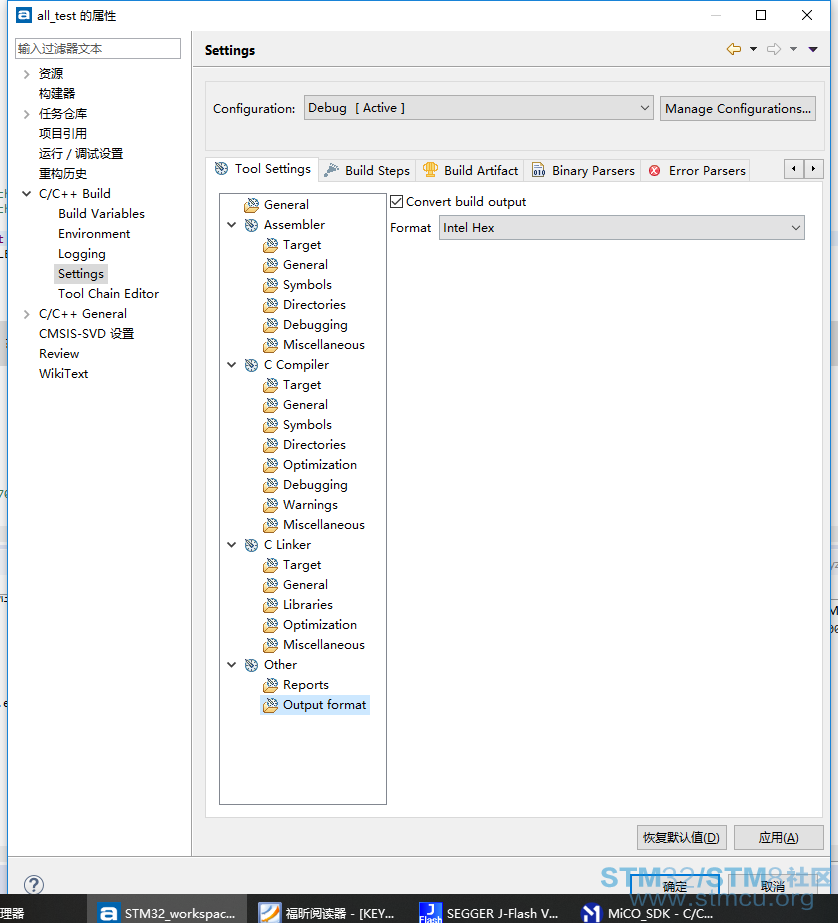Toggle Convert build output checkbox
The height and width of the screenshot is (923, 838).
(397, 202)
